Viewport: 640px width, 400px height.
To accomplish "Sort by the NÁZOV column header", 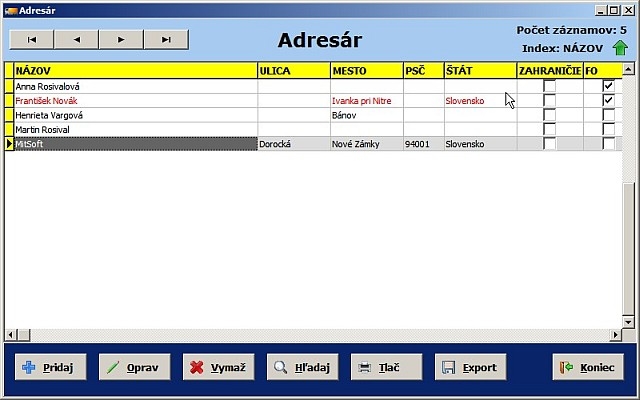I will point(136,71).
